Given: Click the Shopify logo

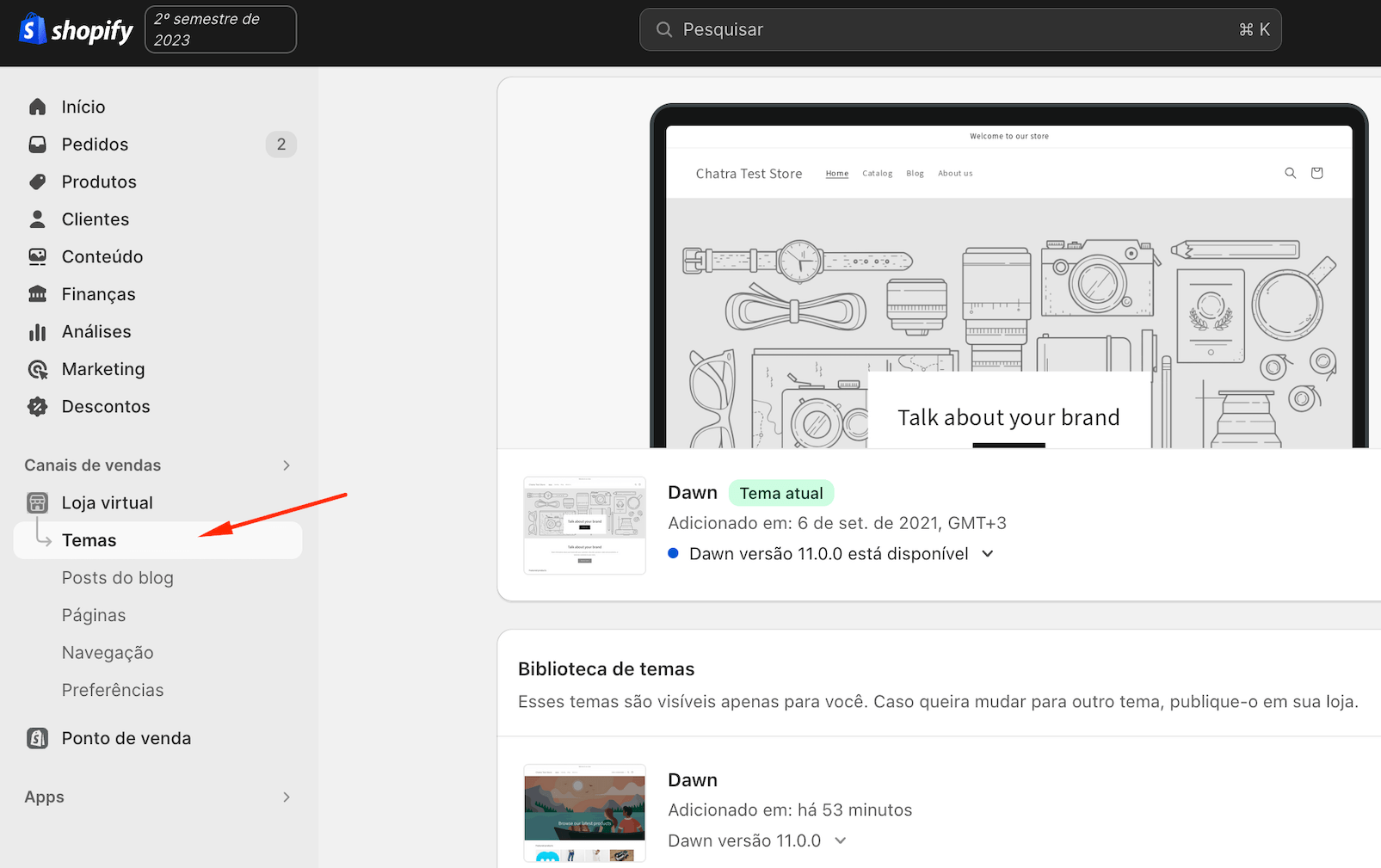Looking at the screenshot, I should coord(76,29).
